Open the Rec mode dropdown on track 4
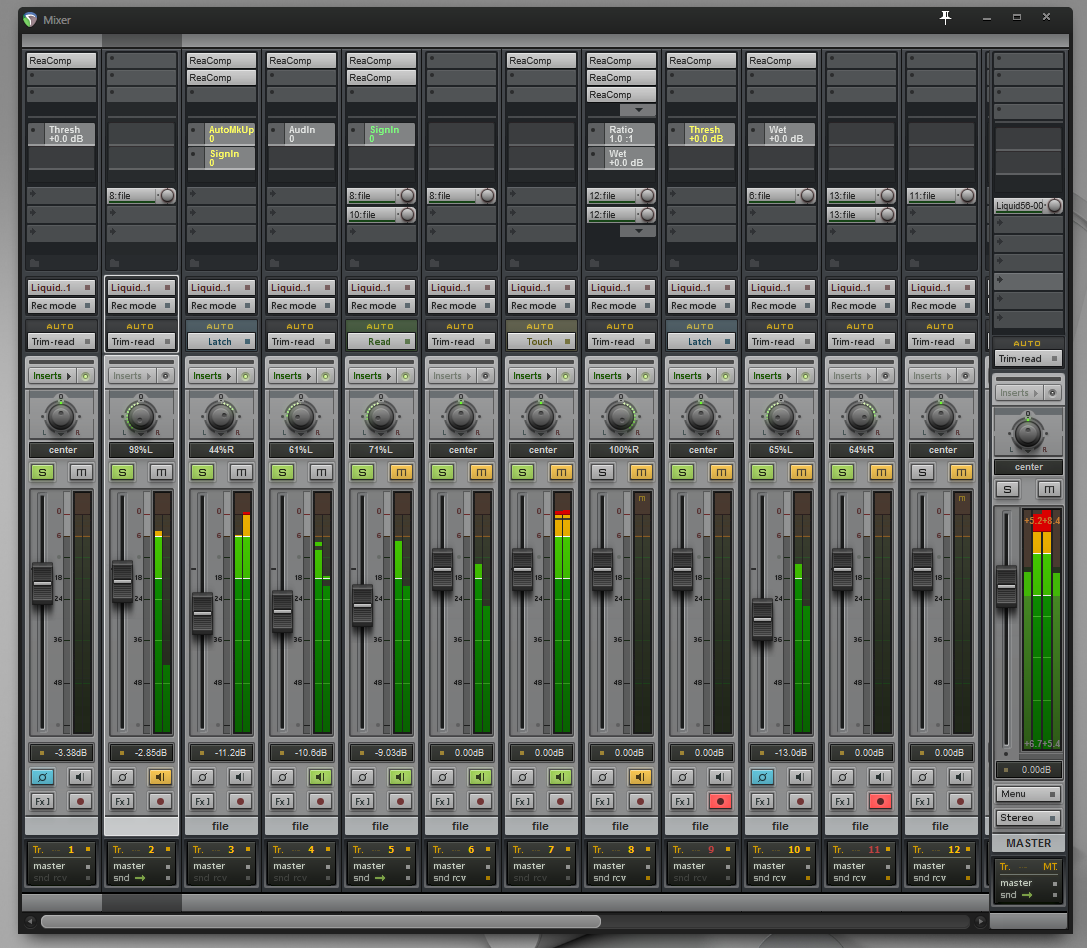 [x=301, y=306]
